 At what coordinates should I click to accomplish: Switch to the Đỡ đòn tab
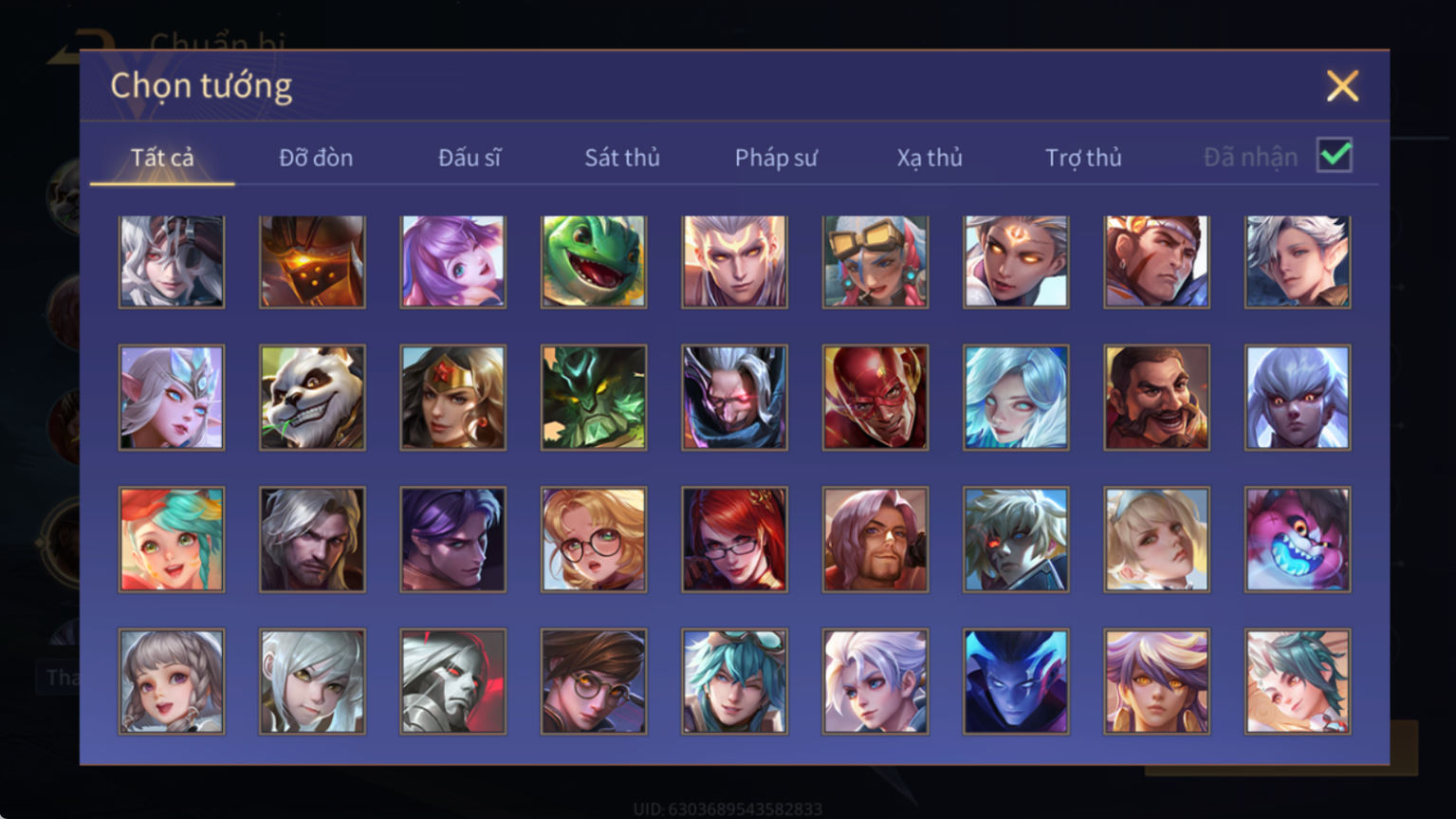tap(316, 158)
